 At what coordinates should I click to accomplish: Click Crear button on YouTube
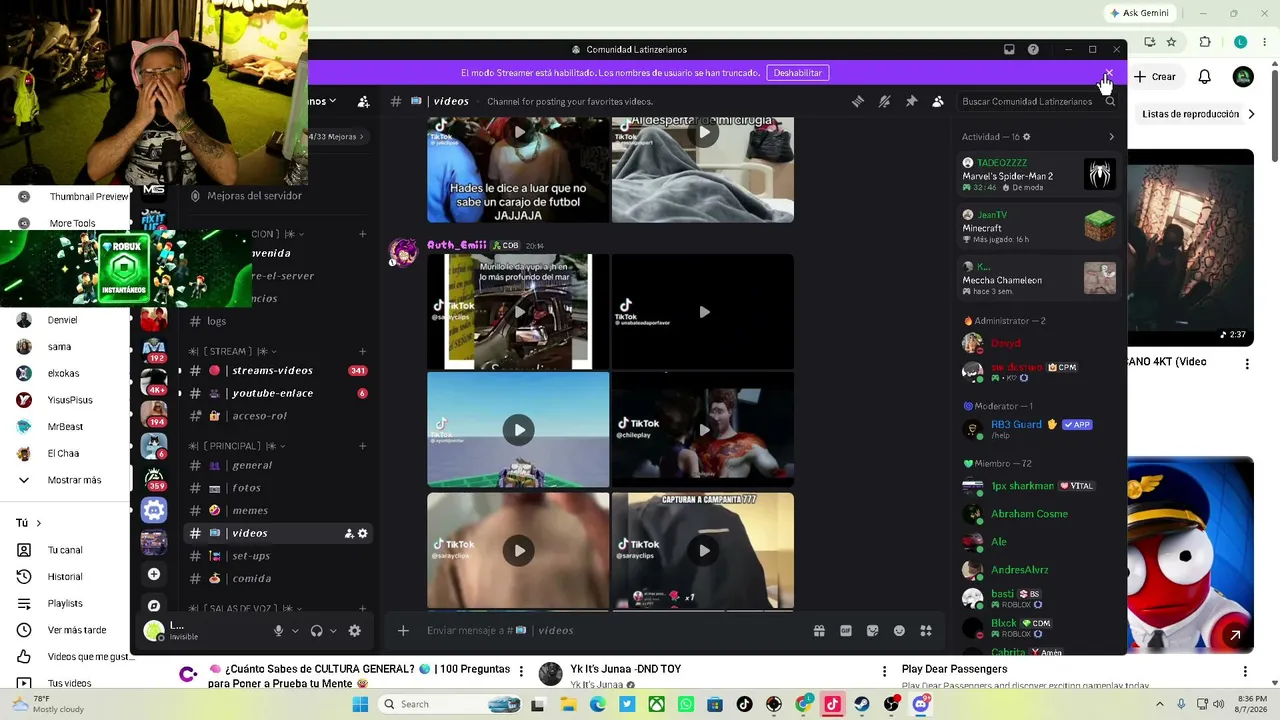(x=1155, y=77)
